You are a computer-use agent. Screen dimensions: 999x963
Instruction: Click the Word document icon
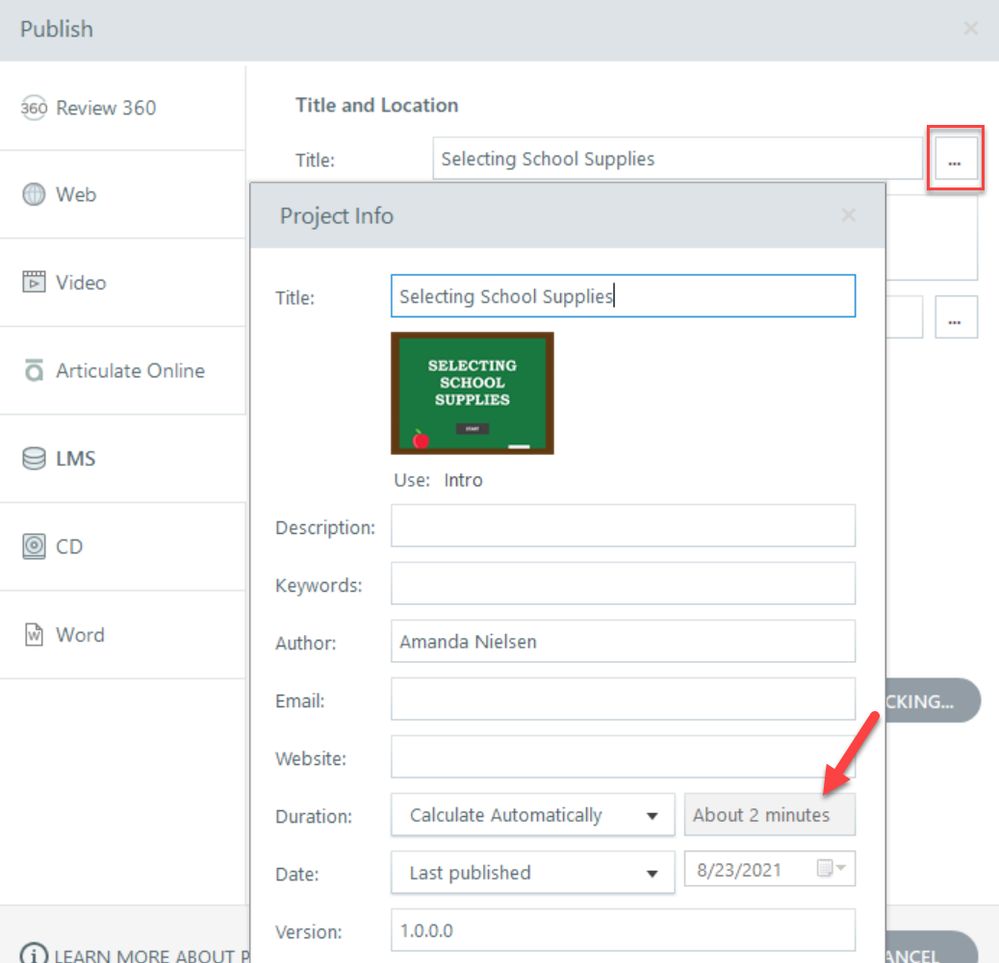[x=34, y=634]
